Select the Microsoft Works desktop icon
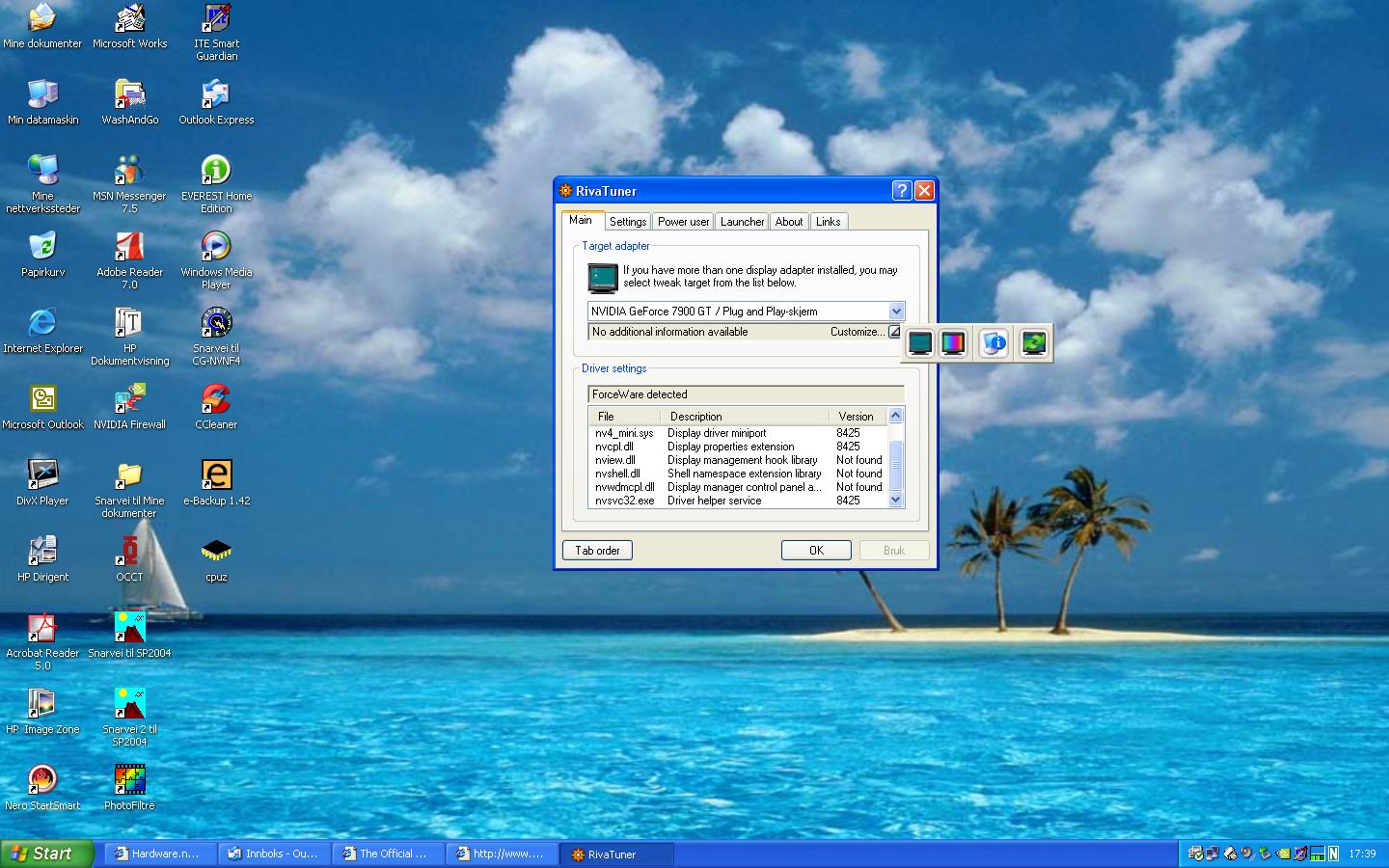1389x868 pixels. click(129, 27)
